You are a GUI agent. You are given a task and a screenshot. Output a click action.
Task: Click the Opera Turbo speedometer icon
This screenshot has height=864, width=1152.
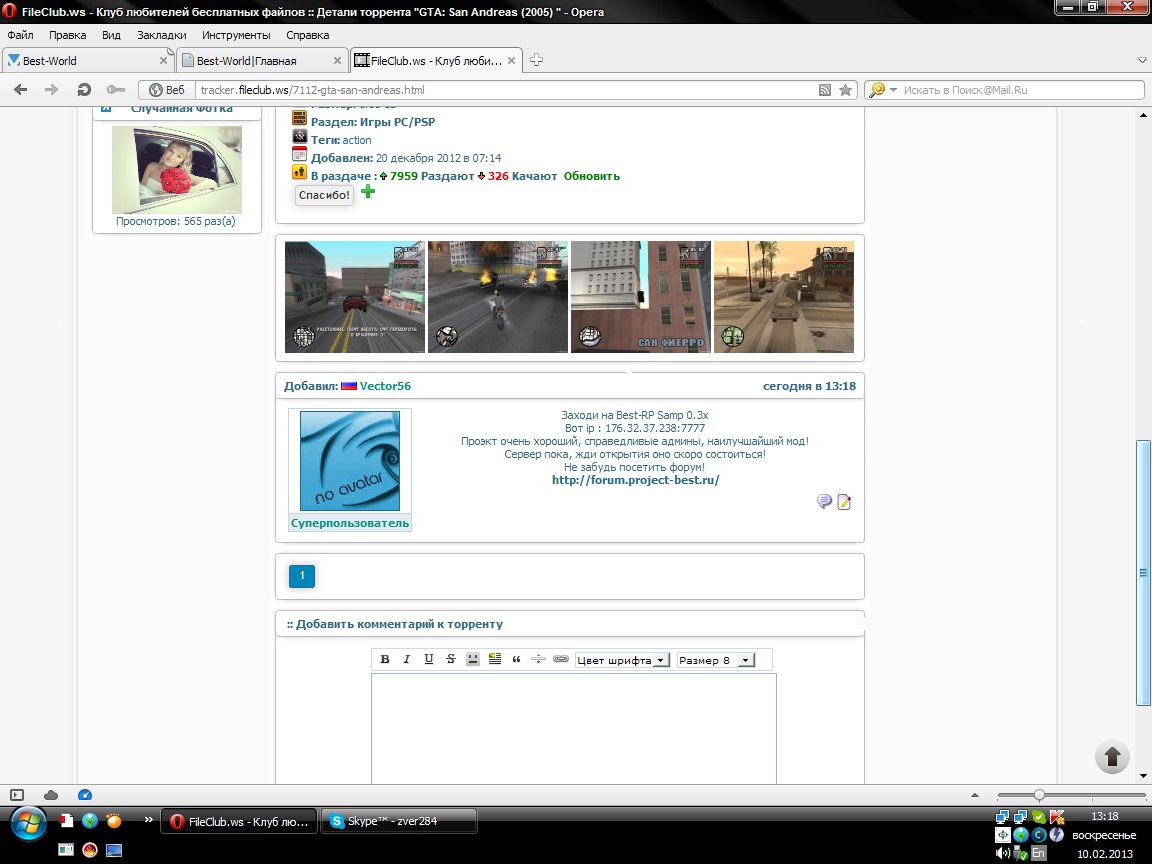coord(85,794)
